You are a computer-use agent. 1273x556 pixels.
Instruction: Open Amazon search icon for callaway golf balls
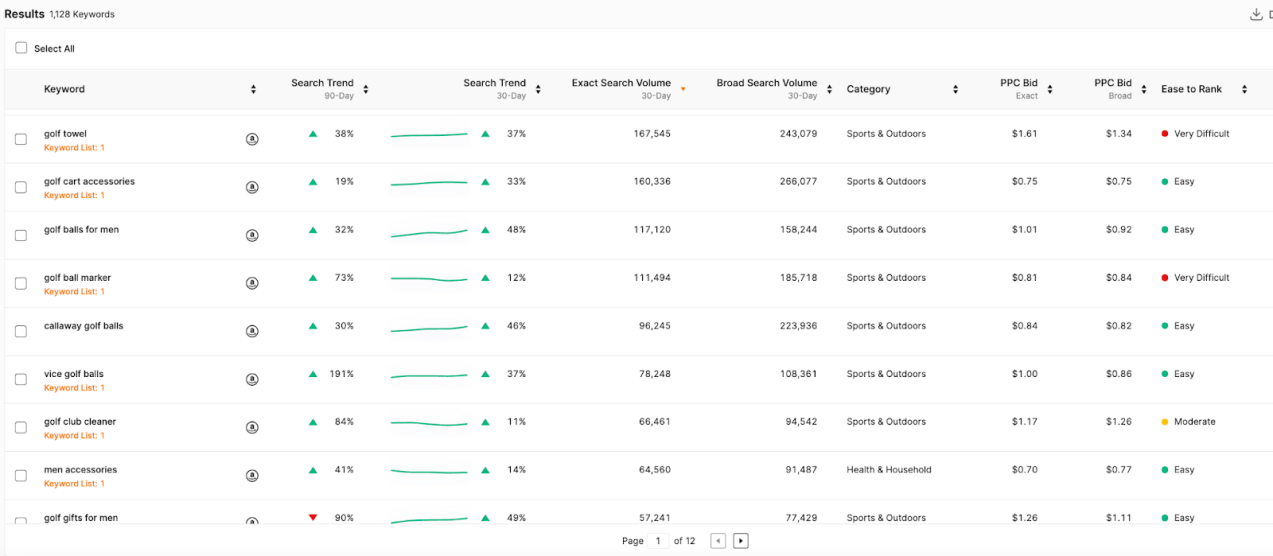point(252,331)
